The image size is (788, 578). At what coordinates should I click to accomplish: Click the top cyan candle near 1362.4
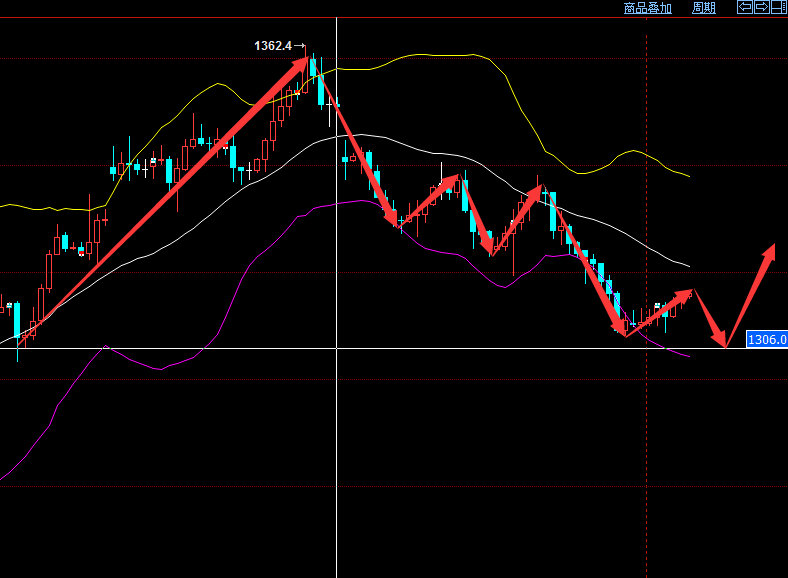point(313,67)
